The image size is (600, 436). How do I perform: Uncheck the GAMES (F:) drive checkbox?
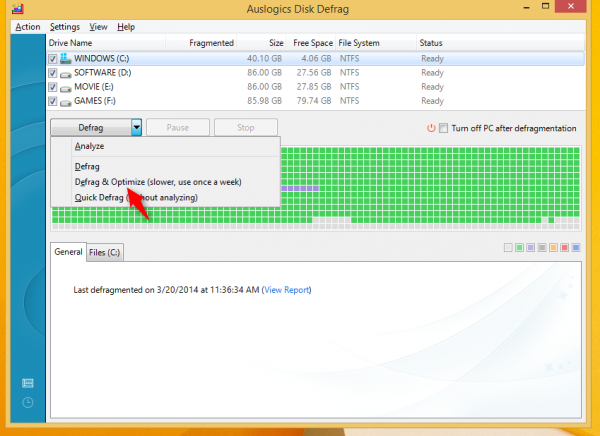pos(52,101)
